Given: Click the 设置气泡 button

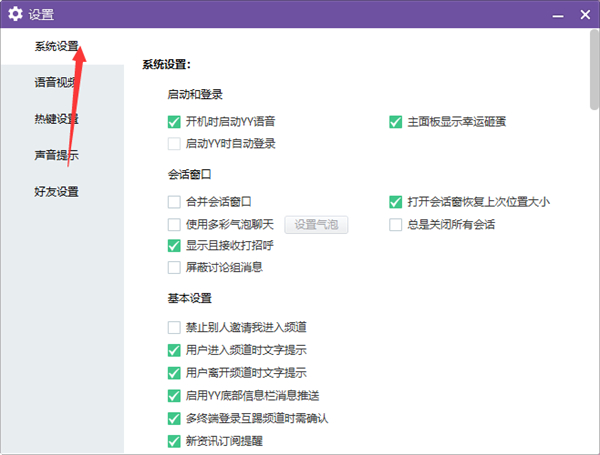Looking at the screenshot, I should (x=317, y=224).
